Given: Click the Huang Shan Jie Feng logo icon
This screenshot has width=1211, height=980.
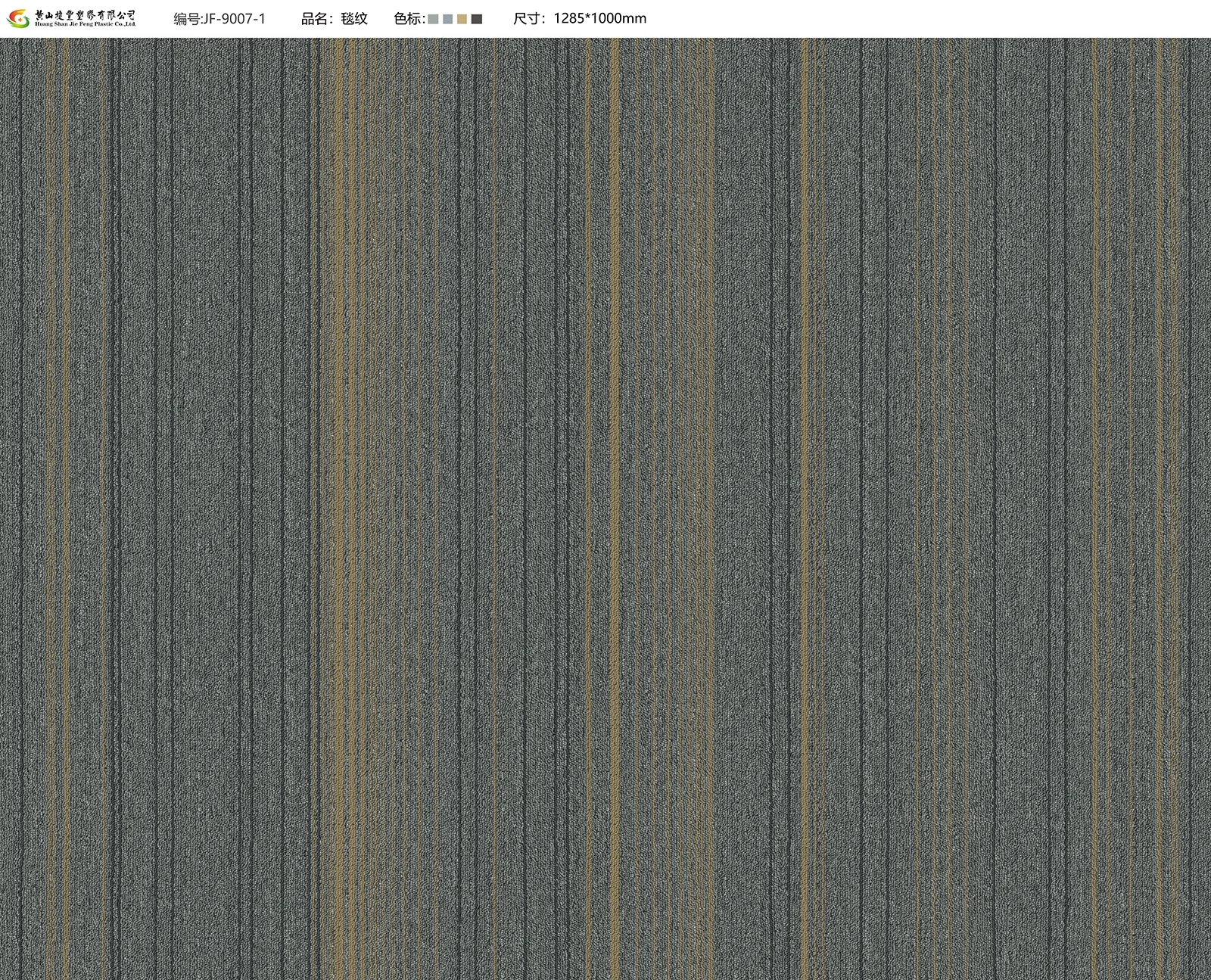Looking at the screenshot, I should 17,18.
